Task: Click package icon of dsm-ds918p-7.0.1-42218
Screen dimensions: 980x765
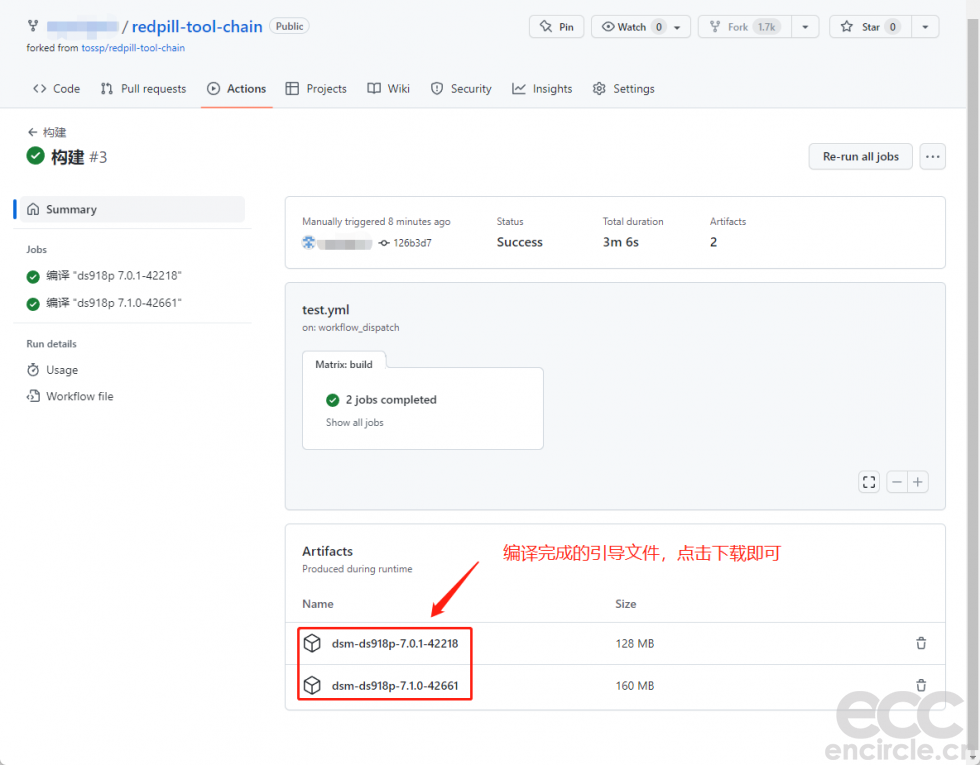Action: tap(312, 643)
